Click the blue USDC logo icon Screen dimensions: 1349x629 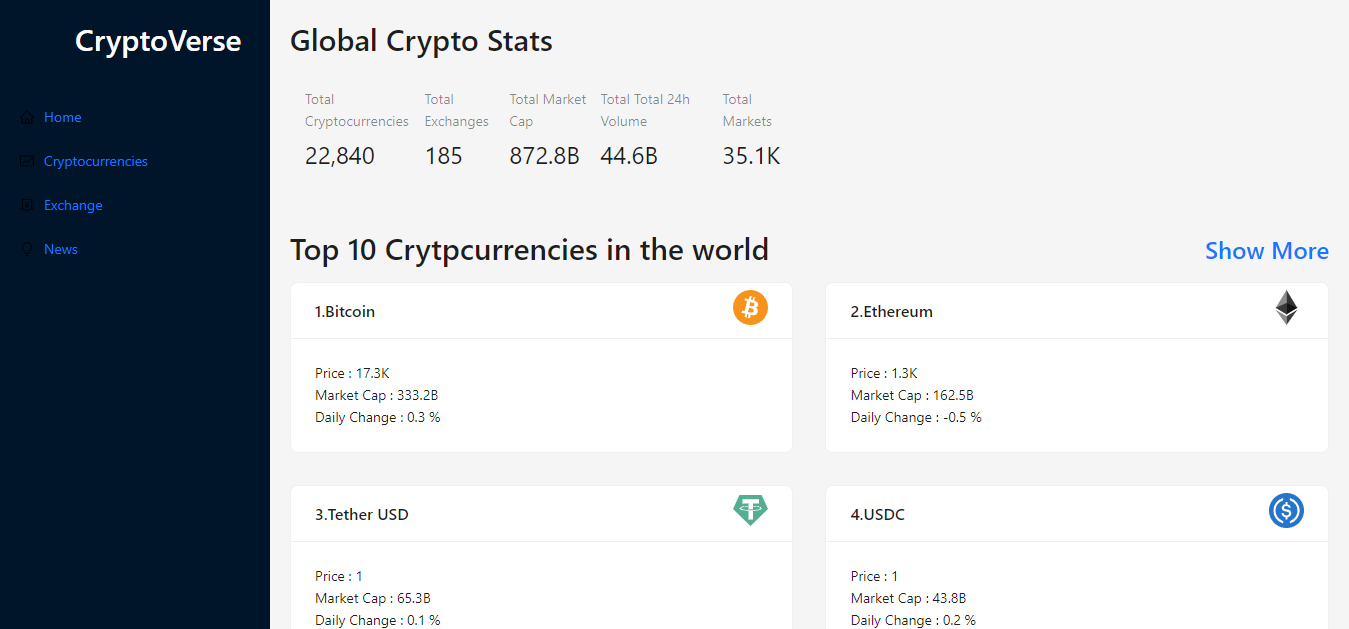point(1286,511)
